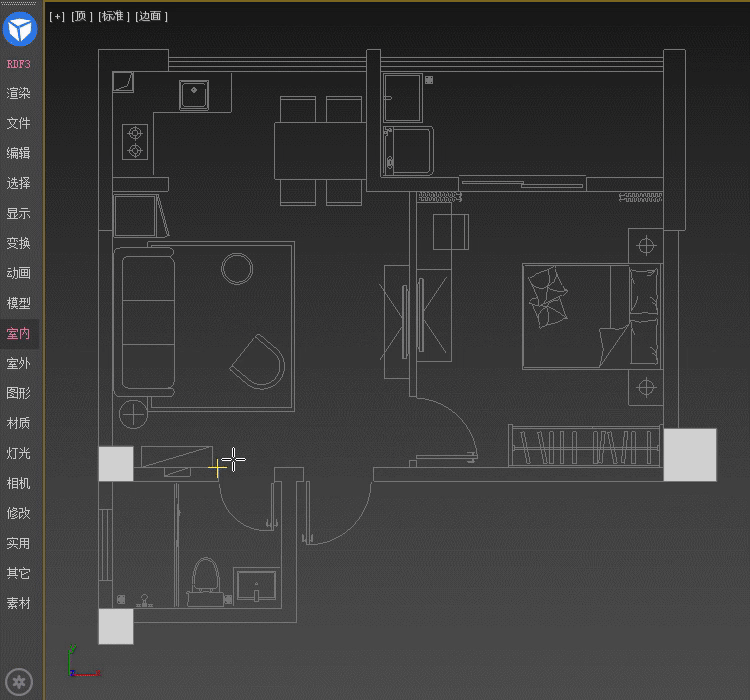
Task: Open the 模型 (Model) sidebar menu
Action: coord(19,303)
